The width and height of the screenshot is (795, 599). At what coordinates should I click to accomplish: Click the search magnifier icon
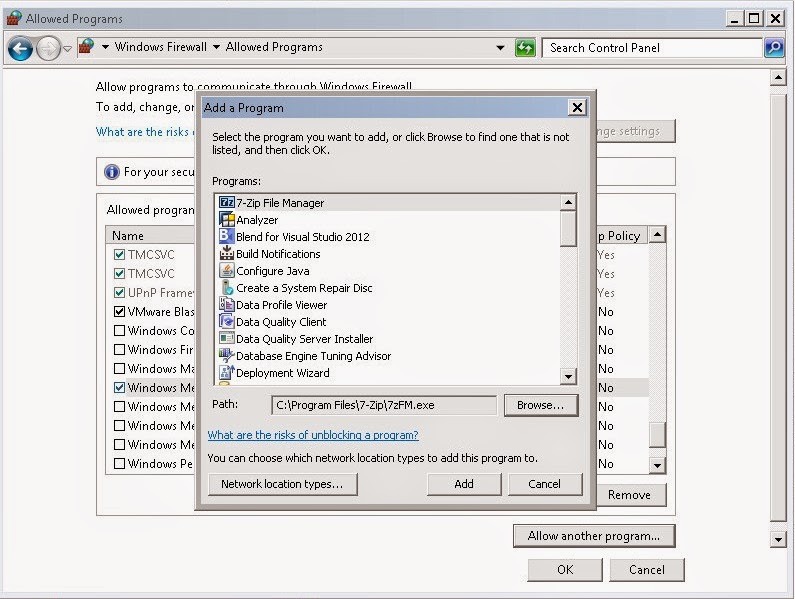(774, 48)
